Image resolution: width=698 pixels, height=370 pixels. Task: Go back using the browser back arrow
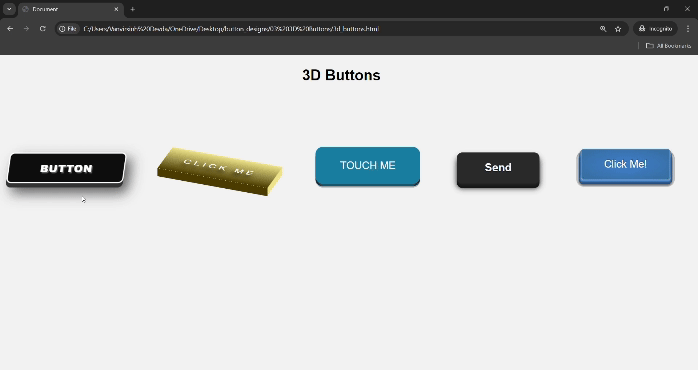(10, 28)
